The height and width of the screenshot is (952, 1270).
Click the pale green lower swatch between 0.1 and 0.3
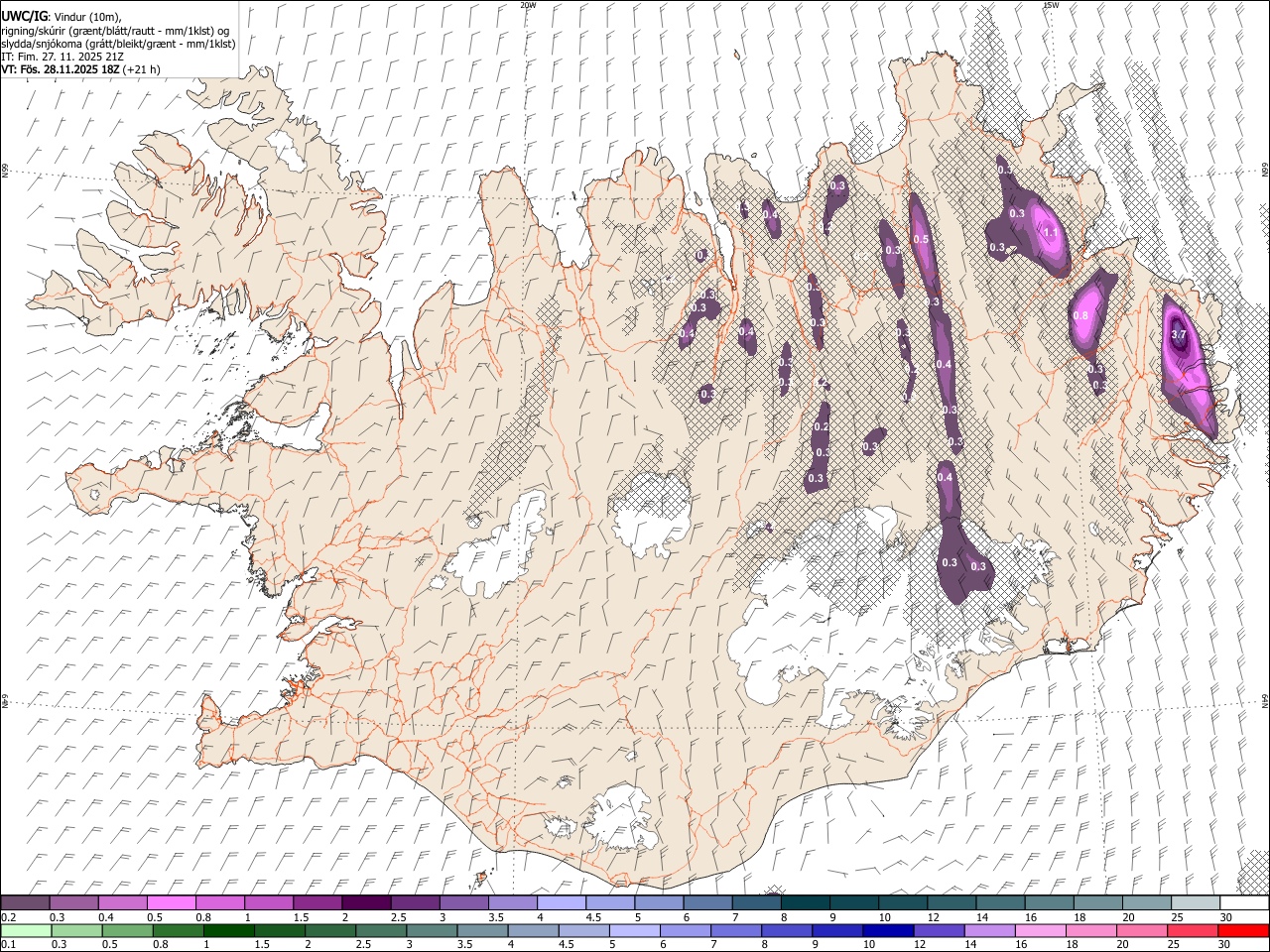click(26, 930)
